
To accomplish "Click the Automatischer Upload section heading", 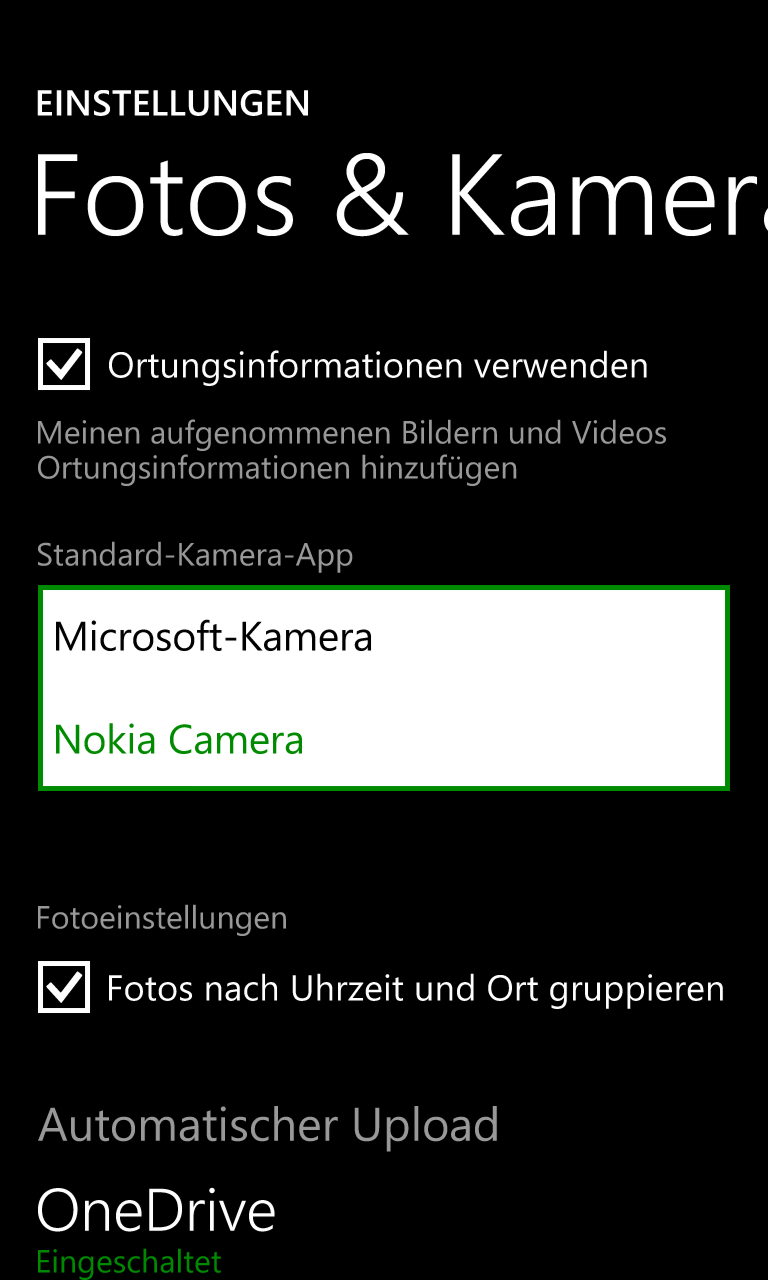I will 268,1125.
